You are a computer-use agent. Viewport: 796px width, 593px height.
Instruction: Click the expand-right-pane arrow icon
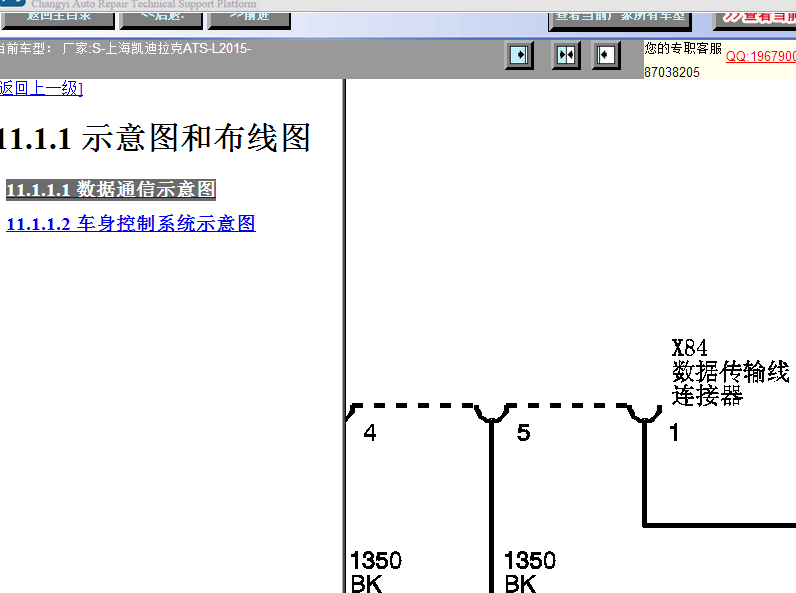[x=606, y=55]
